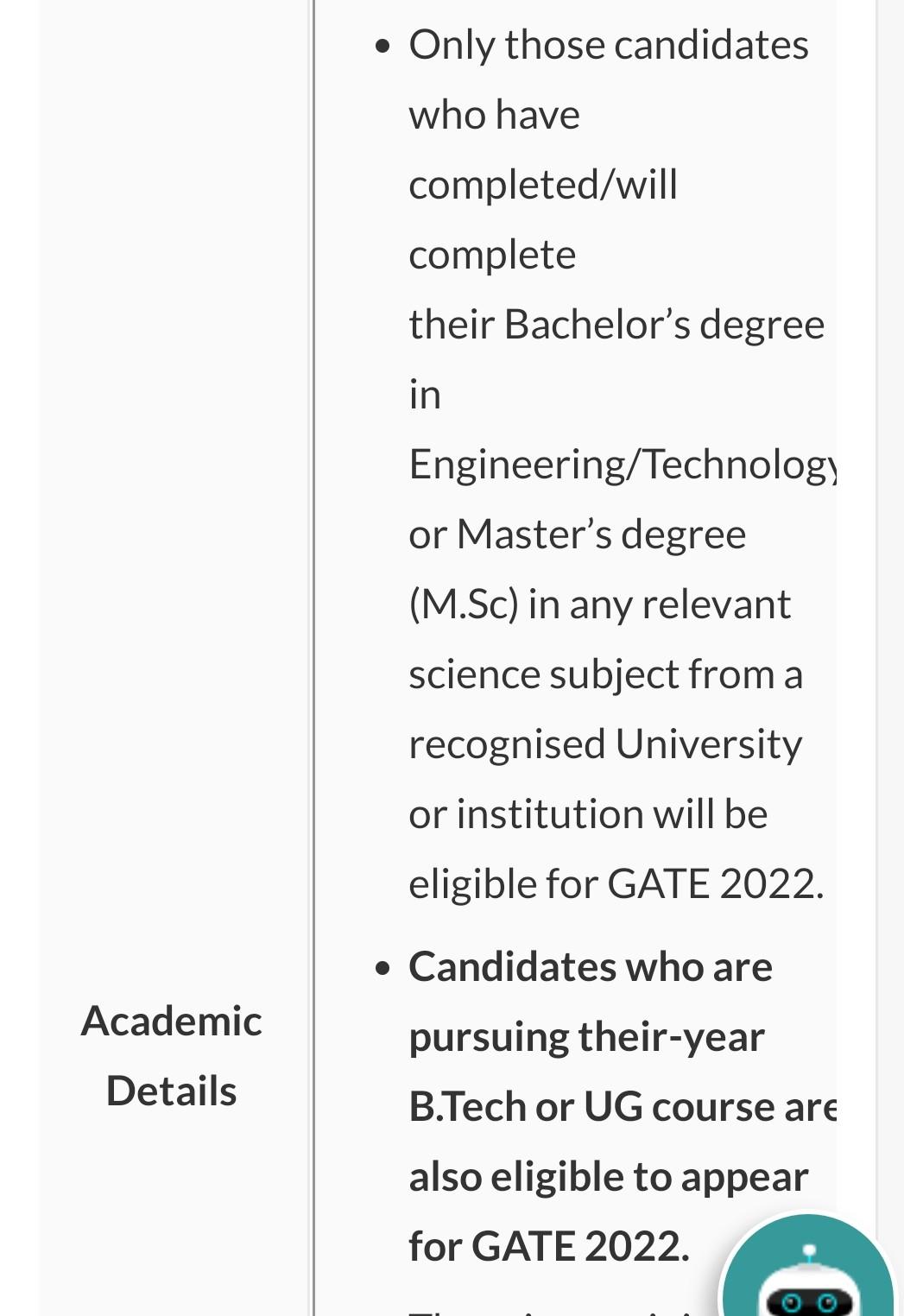Viewport: 904px width, 1316px height.
Task: Click the "(M.Sc) in any relevant" line
Action: pyautogui.click(x=599, y=604)
